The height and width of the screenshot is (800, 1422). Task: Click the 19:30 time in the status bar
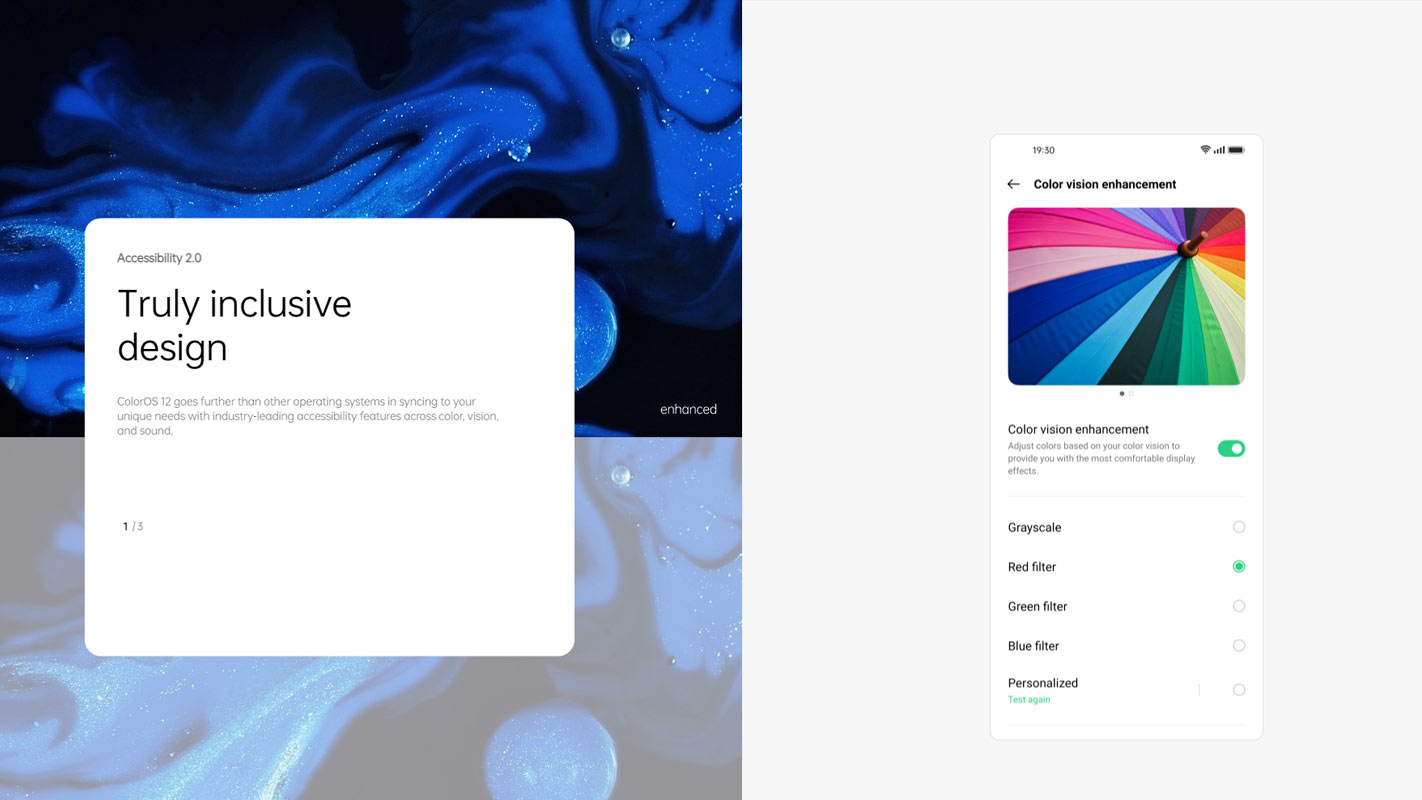[1043, 150]
